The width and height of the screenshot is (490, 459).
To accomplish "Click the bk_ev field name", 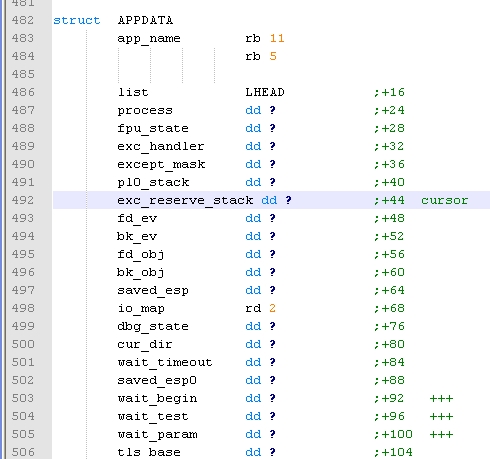I will (137, 237).
